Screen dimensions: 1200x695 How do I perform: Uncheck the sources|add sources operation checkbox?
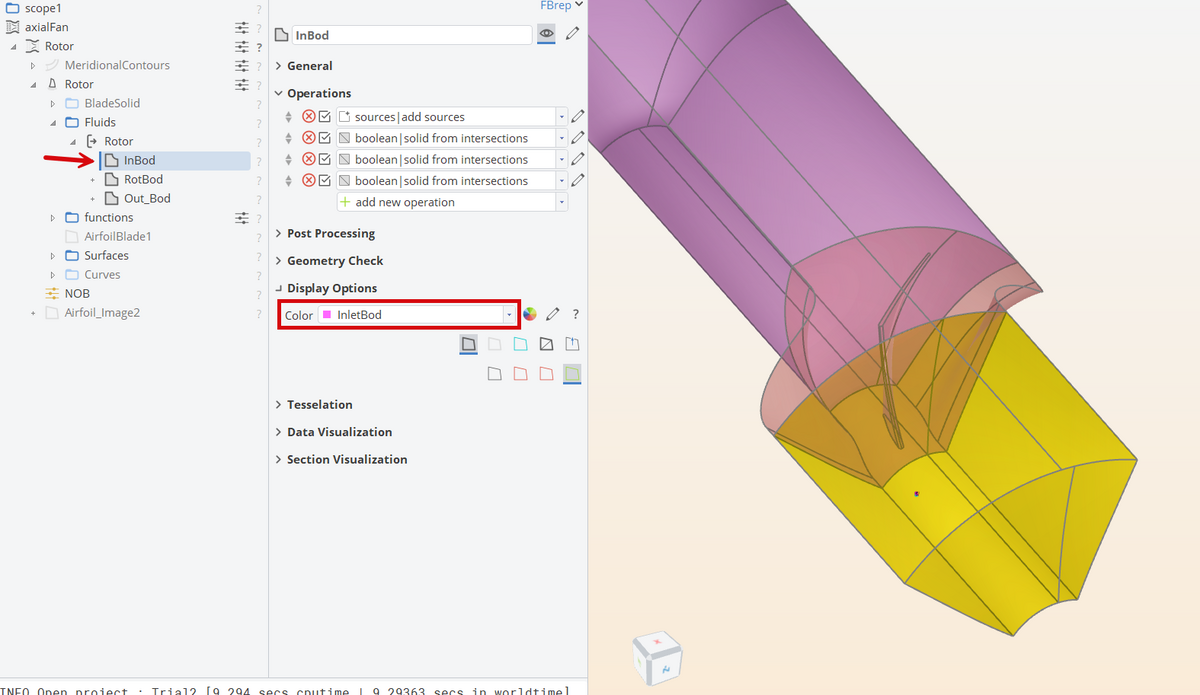point(325,117)
